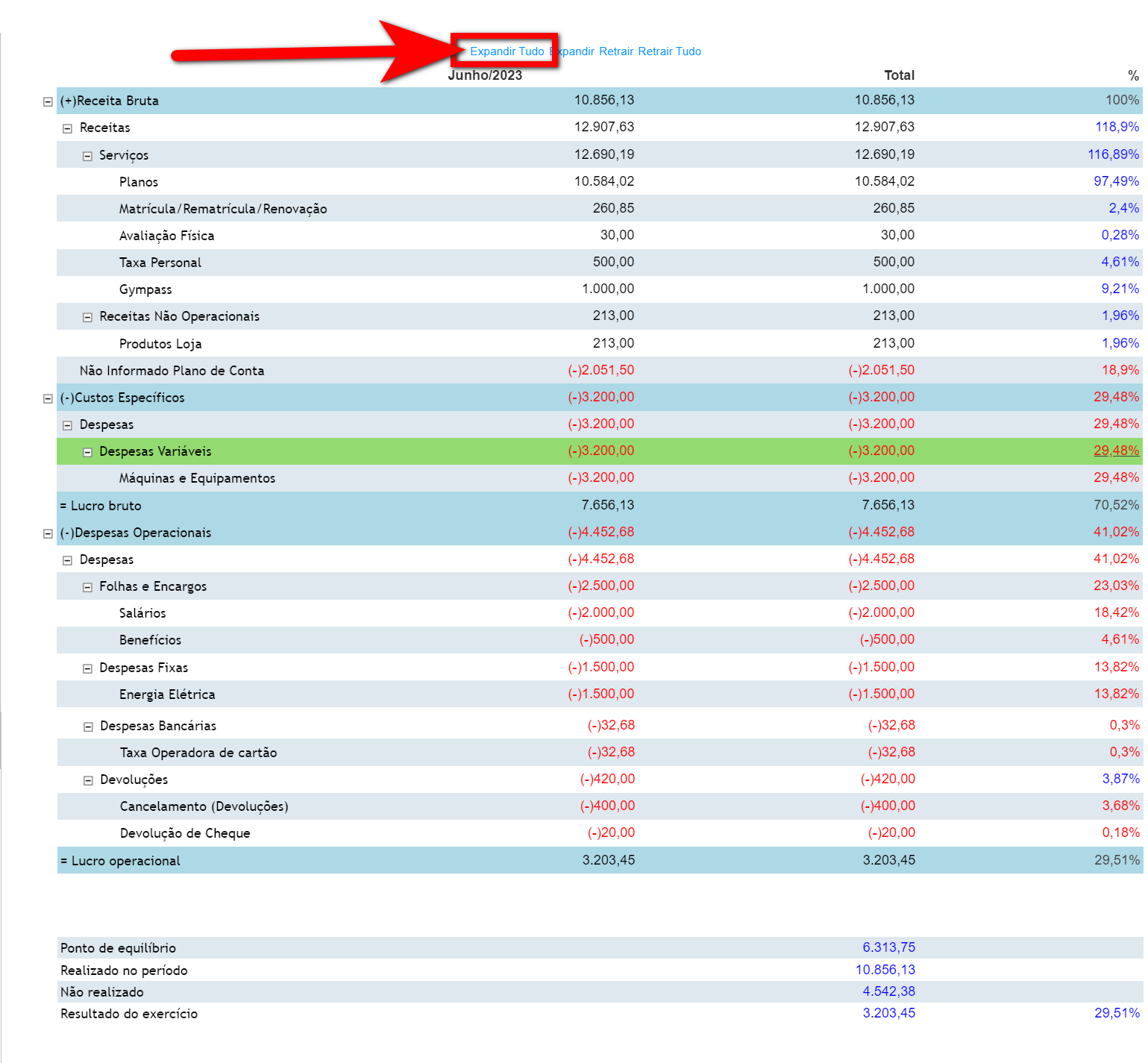Screen dimensions: 1148x1063
Task: Click the Ponto de equilíbrio value 6.313,75
Action: (888, 947)
